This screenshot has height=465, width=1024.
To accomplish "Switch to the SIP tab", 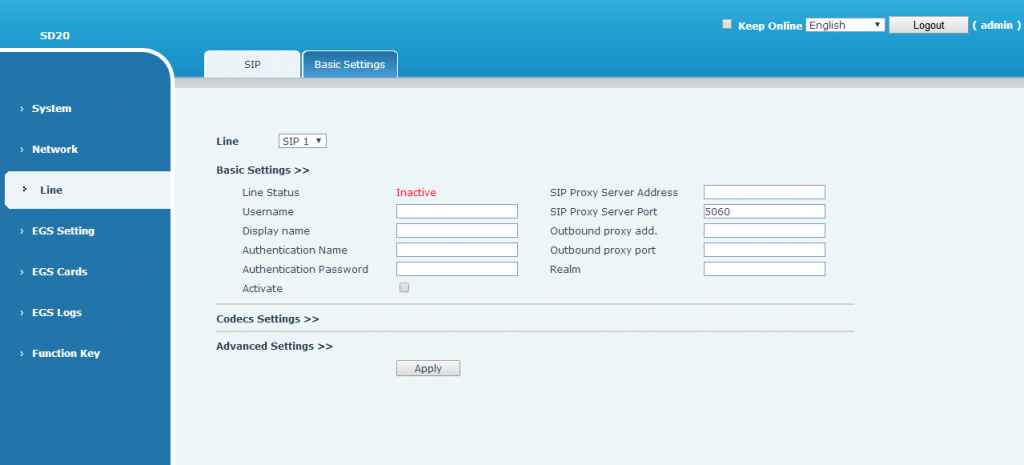I will click(x=252, y=64).
